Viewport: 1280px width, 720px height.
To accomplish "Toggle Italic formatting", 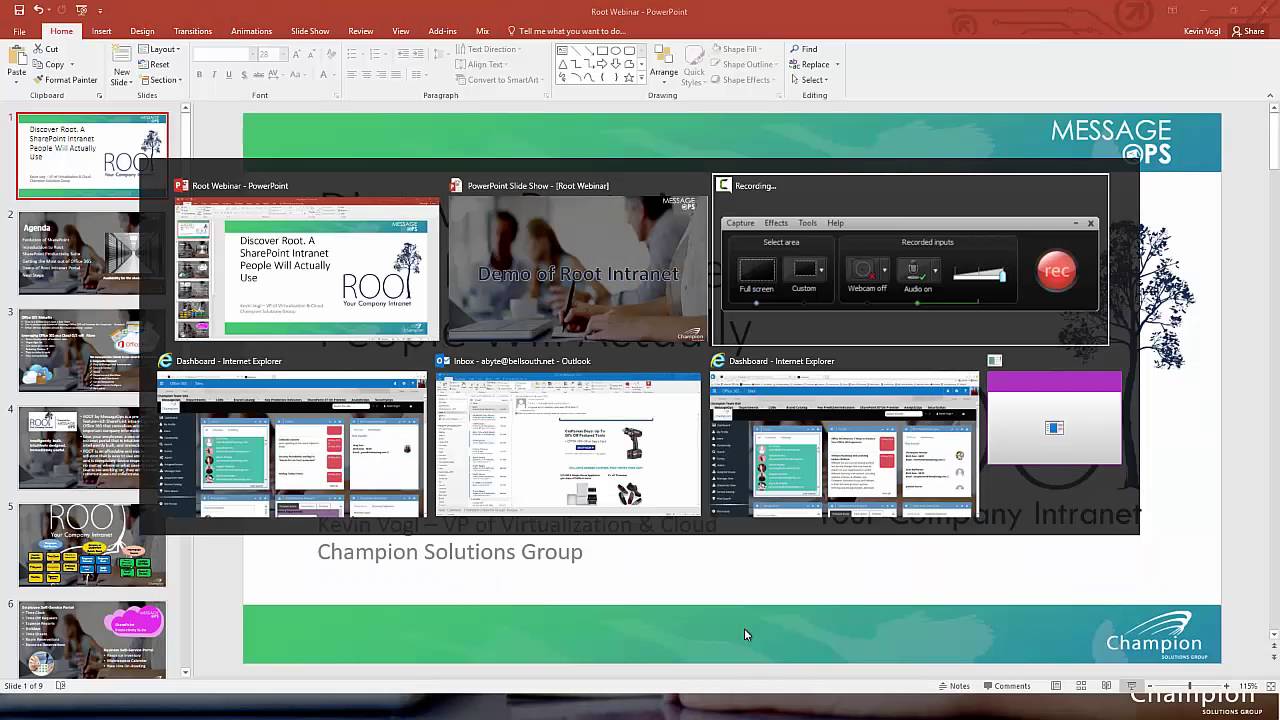I will click(x=214, y=75).
